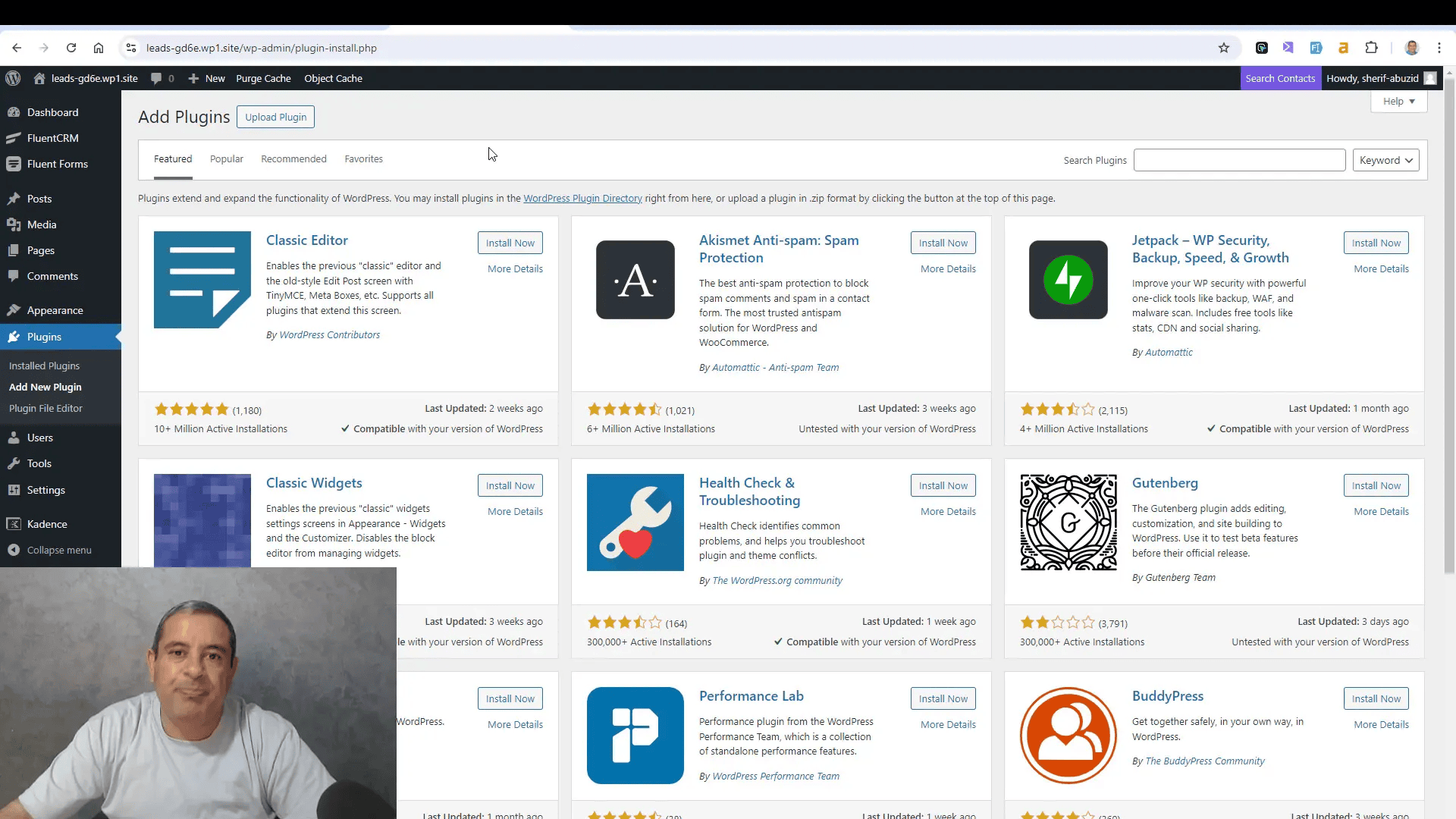1456x819 pixels.
Task: Switch to the Popular plugins tab
Action: [226, 158]
